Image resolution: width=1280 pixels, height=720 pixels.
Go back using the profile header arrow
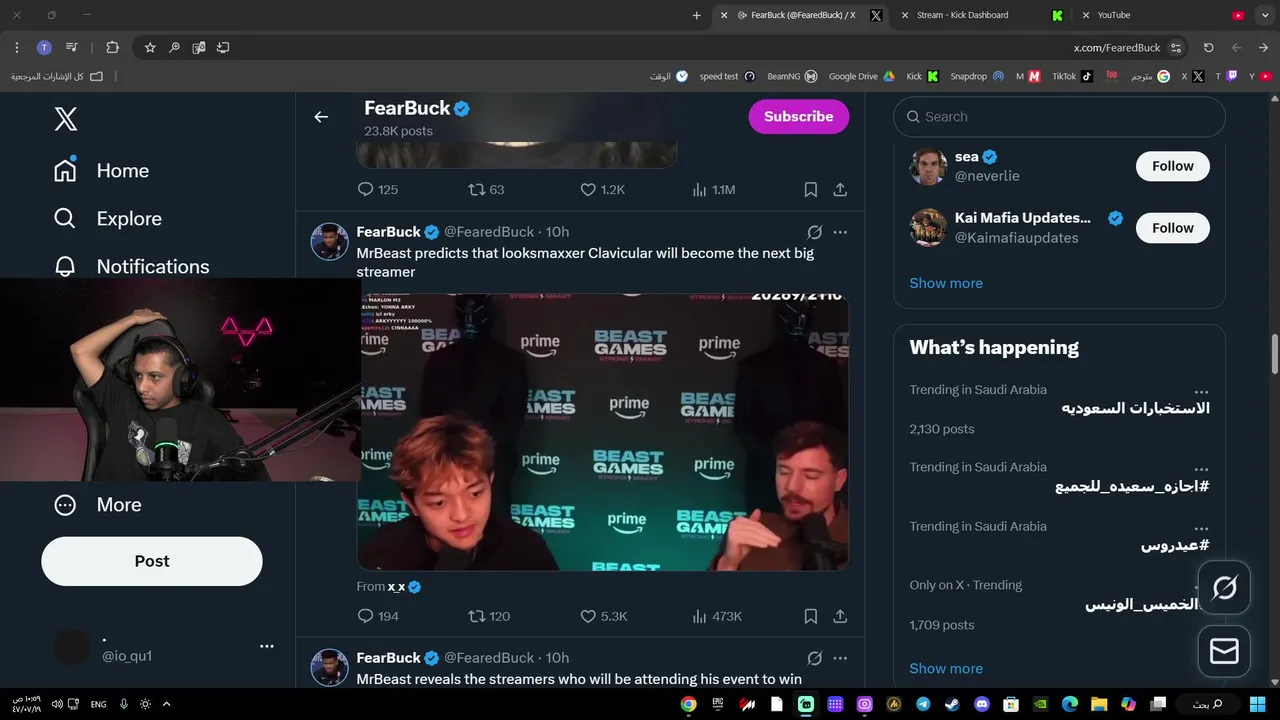point(321,117)
